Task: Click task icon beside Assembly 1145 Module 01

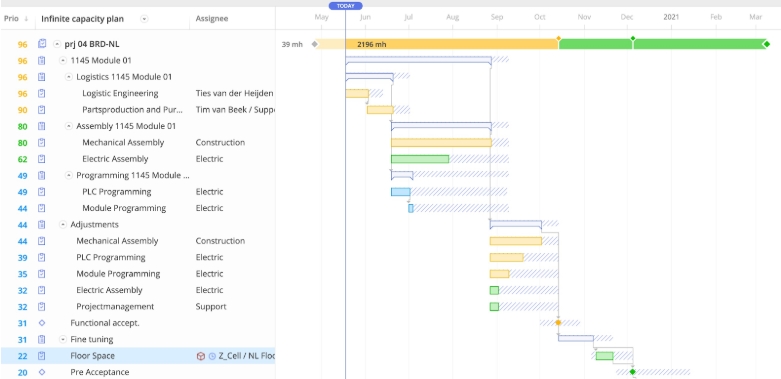Action: pos(42,126)
